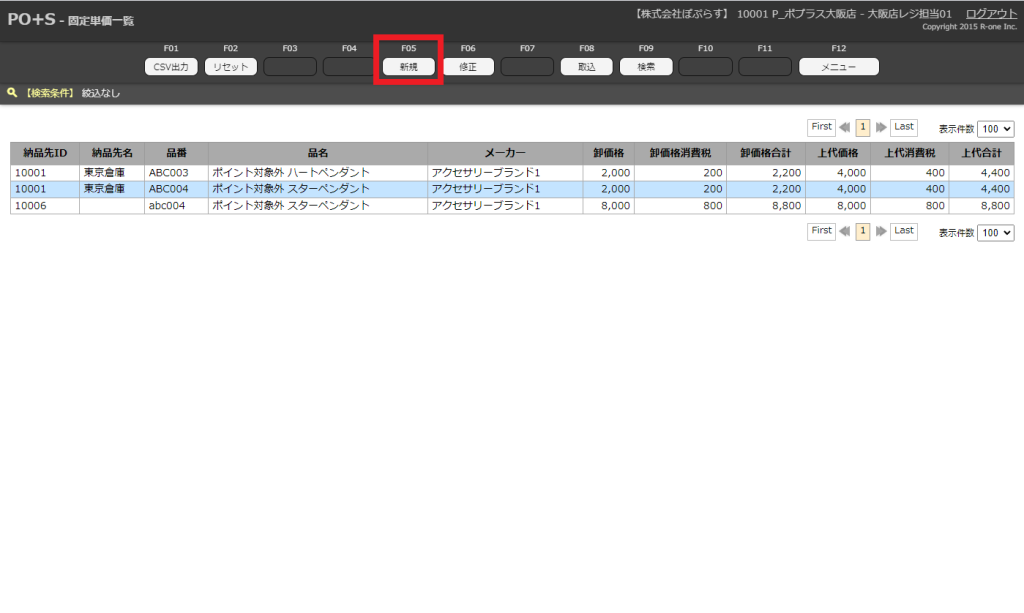Screen dimensions: 1024x613
Task: Click the previous-page arrow in top pagination
Action: pyautogui.click(x=845, y=128)
